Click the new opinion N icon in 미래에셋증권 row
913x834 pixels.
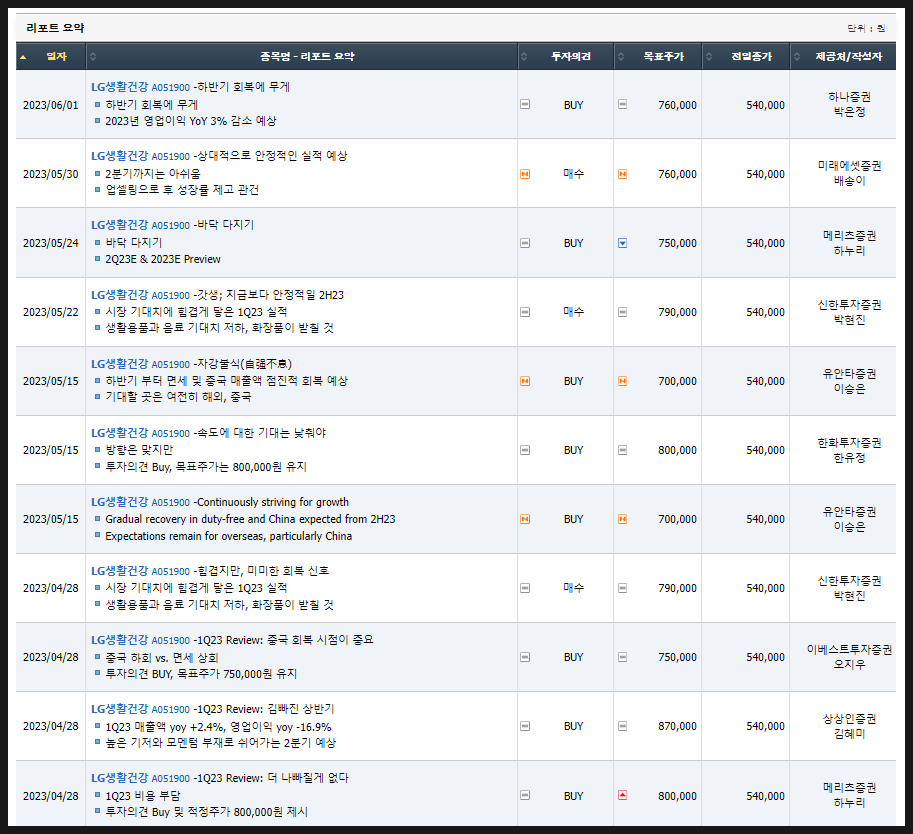(525, 174)
